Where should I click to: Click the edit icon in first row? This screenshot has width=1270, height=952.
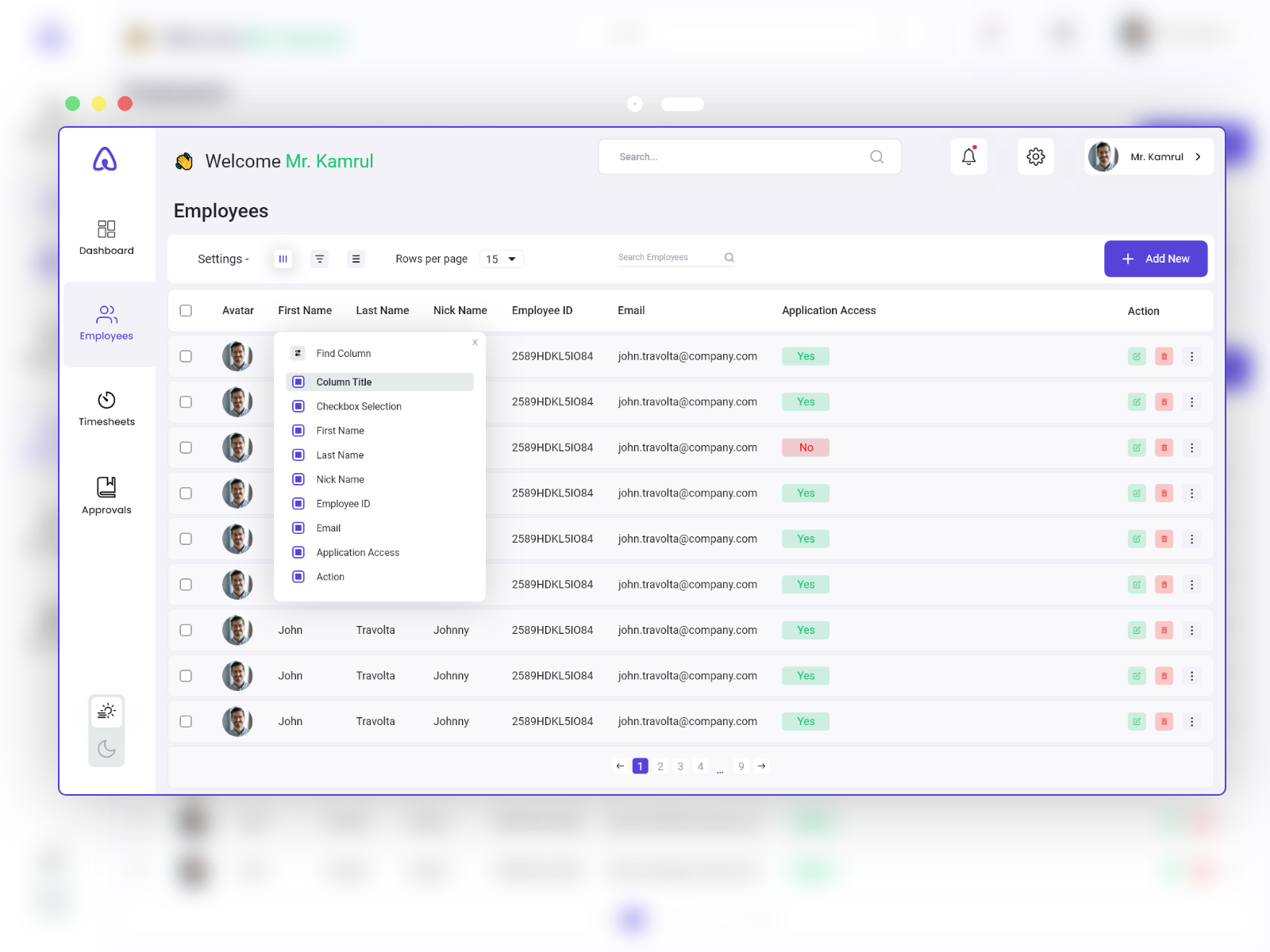(1137, 356)
